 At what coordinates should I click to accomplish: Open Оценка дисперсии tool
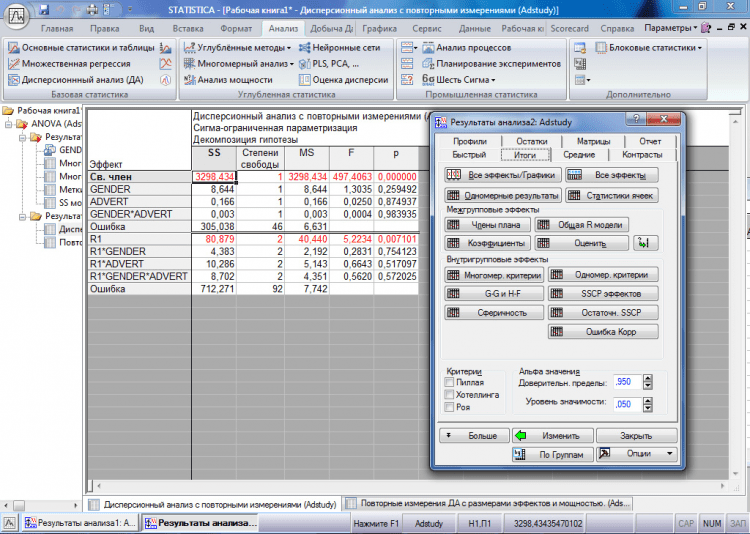(343, 80)
